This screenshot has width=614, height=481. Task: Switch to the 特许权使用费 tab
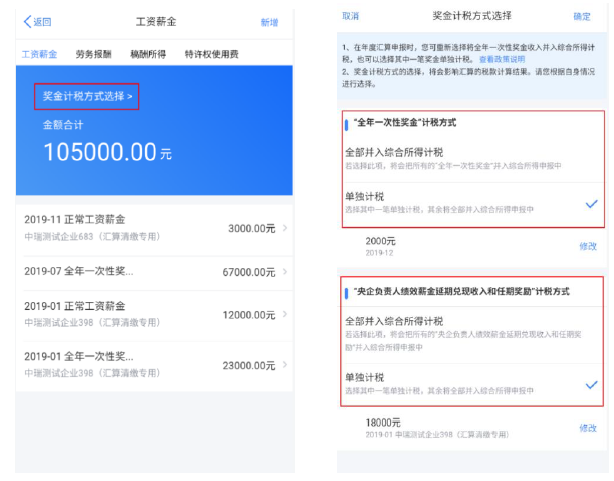[211, 54]
